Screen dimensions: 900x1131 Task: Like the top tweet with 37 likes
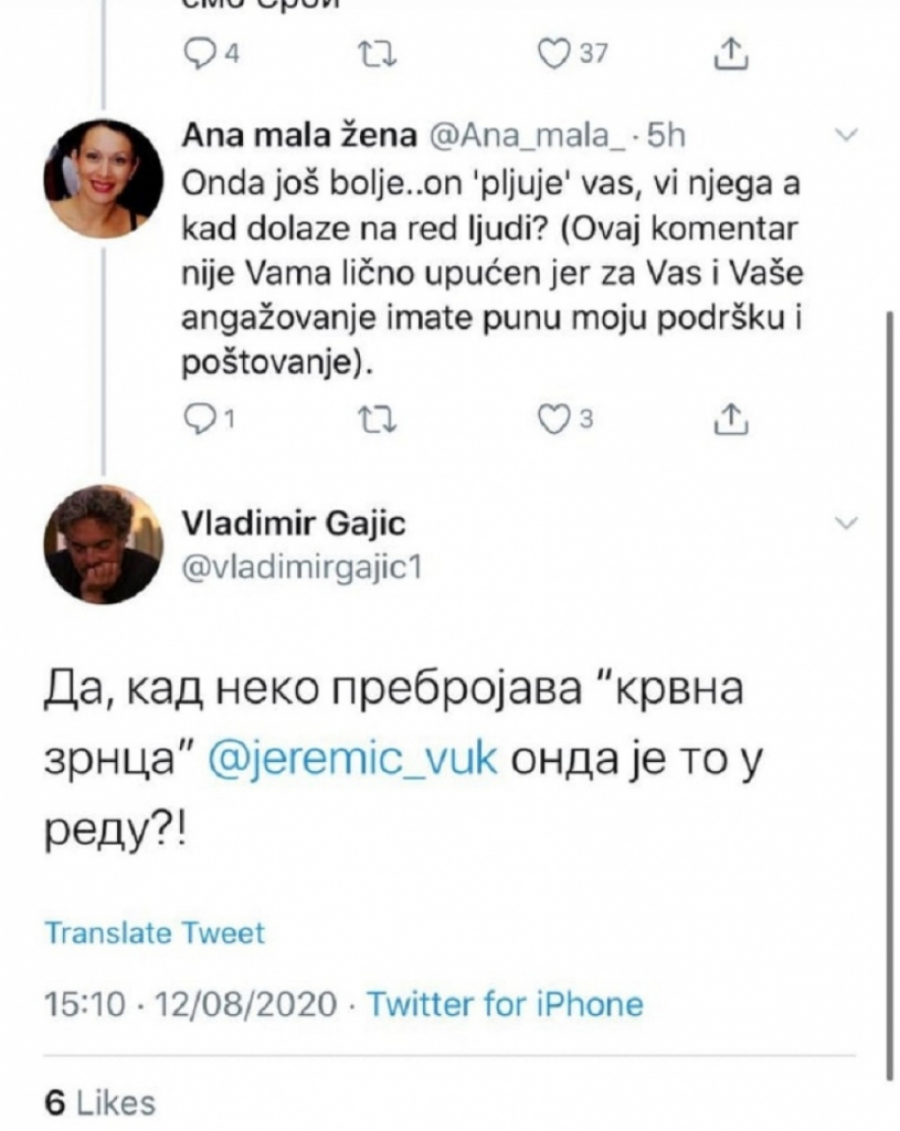click(553, 53)
